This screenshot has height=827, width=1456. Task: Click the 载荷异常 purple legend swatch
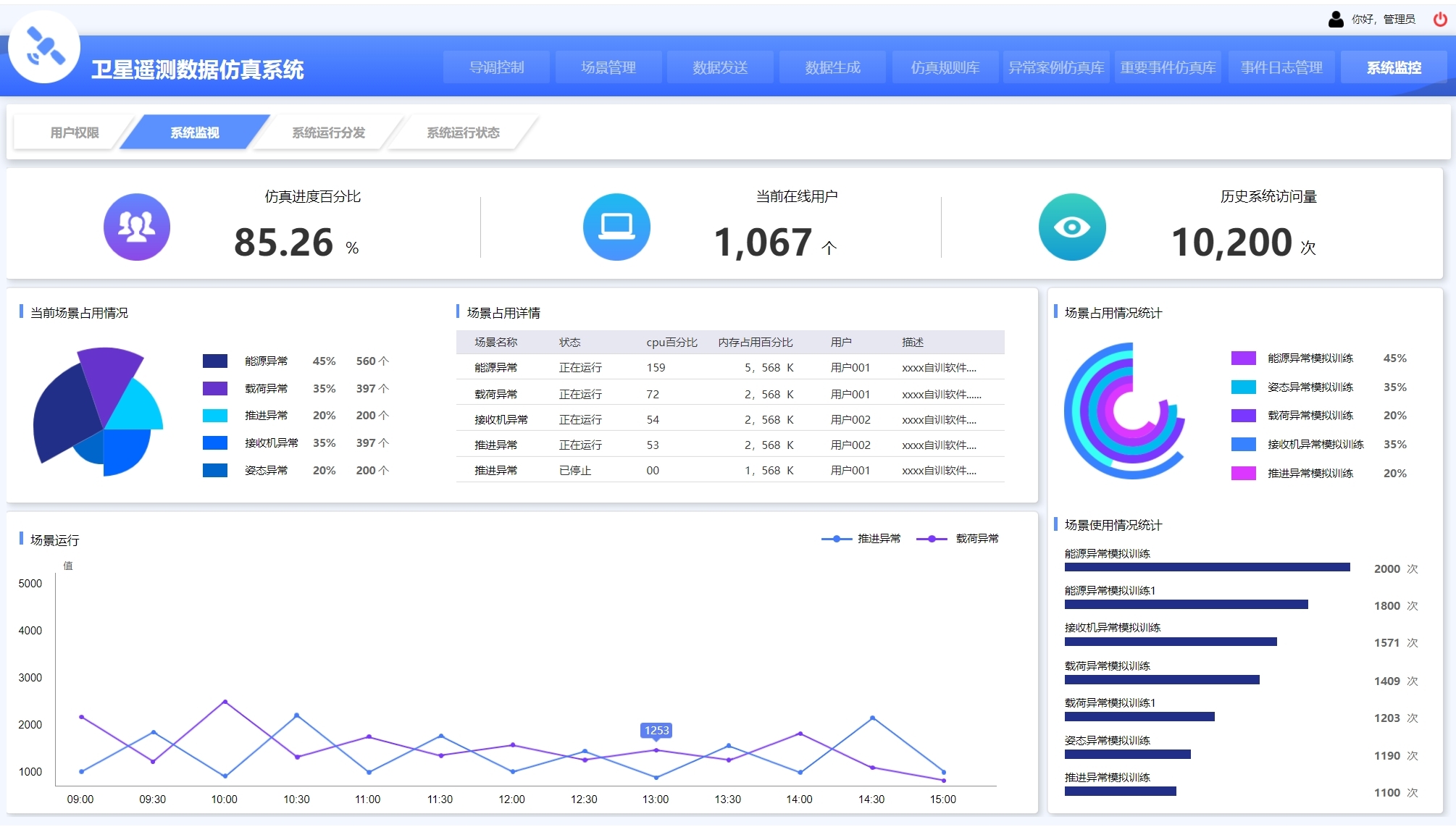[215, 388]
